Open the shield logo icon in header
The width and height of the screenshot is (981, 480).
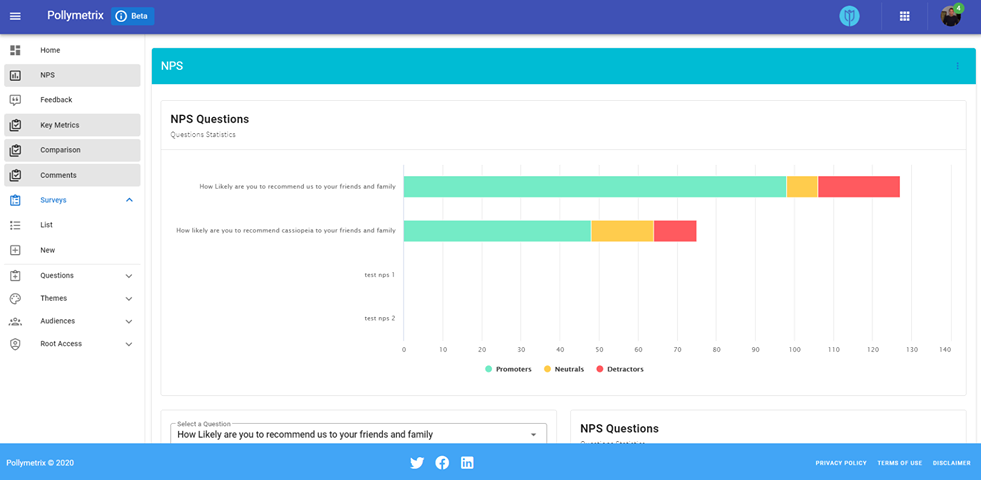(x=849, y=16)
